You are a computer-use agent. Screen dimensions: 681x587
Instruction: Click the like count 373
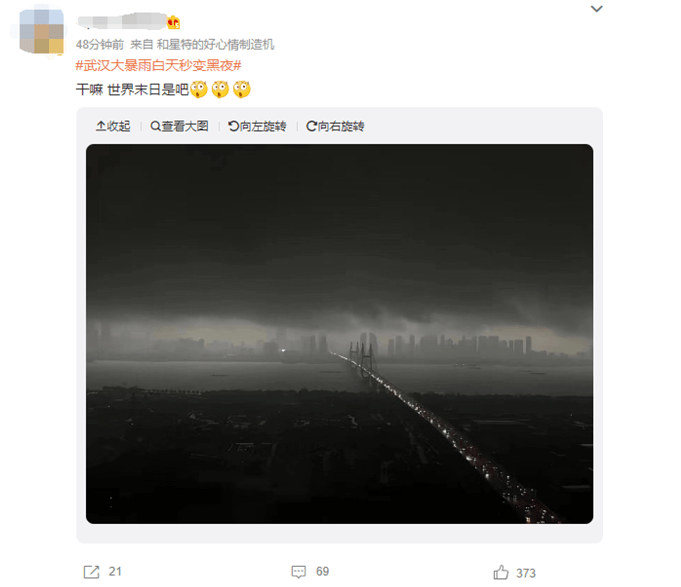pyautogui.click(x=526, y=573)
